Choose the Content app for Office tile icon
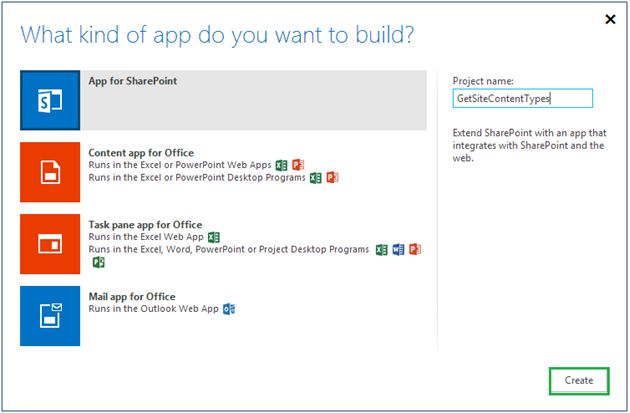This screenshot has width=630, height=413. [x=50, y=172]
